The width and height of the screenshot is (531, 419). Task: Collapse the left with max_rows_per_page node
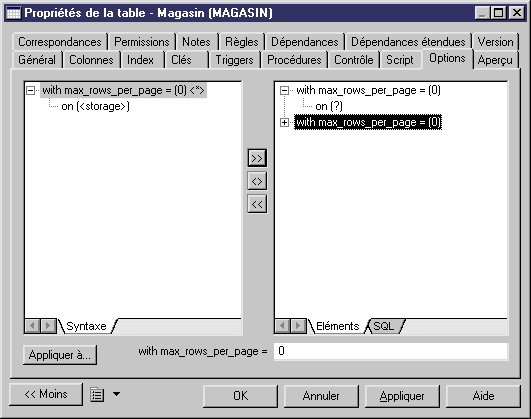pos(30,90)
